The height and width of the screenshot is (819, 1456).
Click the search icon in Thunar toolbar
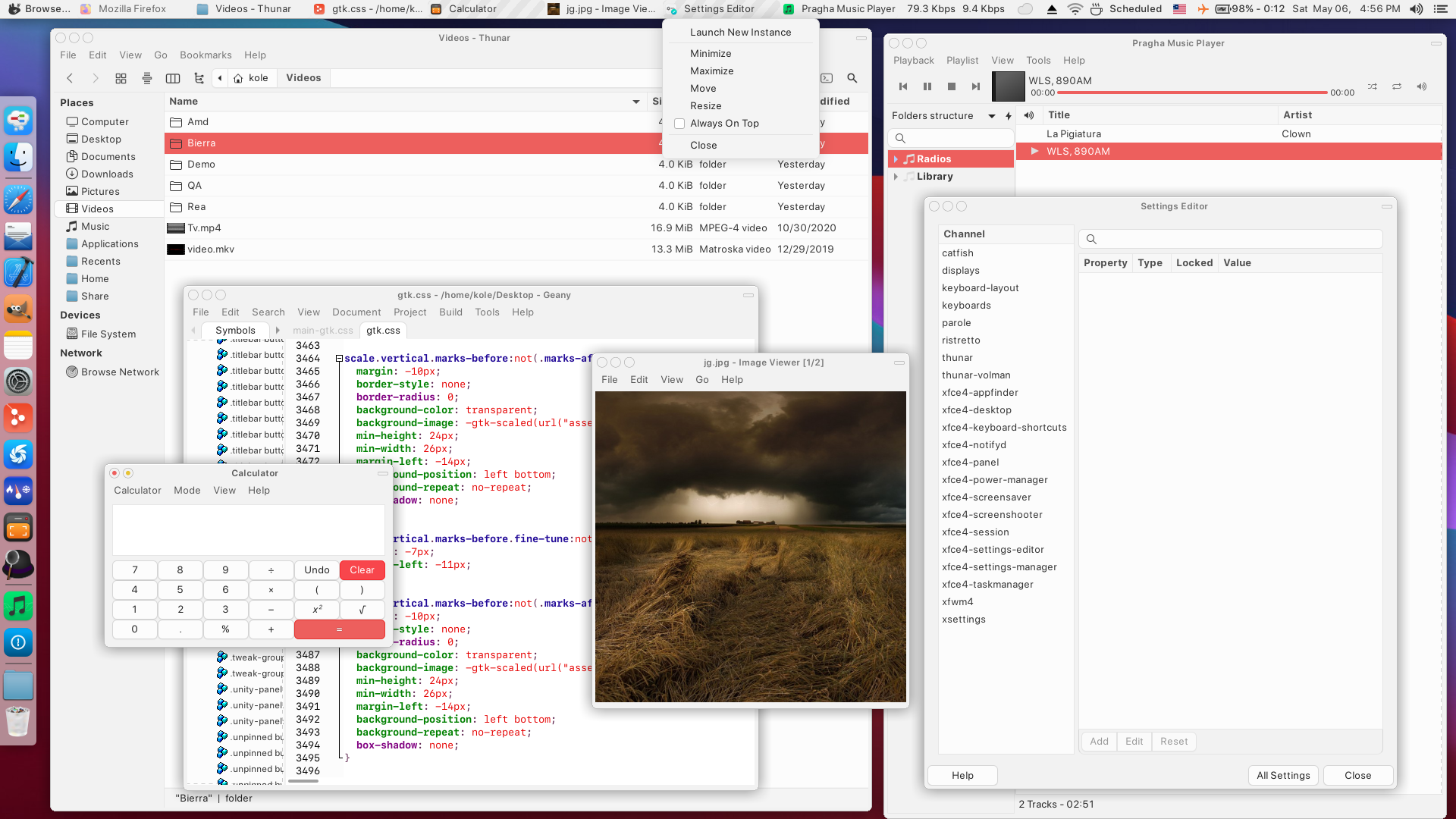click(852, 78)
